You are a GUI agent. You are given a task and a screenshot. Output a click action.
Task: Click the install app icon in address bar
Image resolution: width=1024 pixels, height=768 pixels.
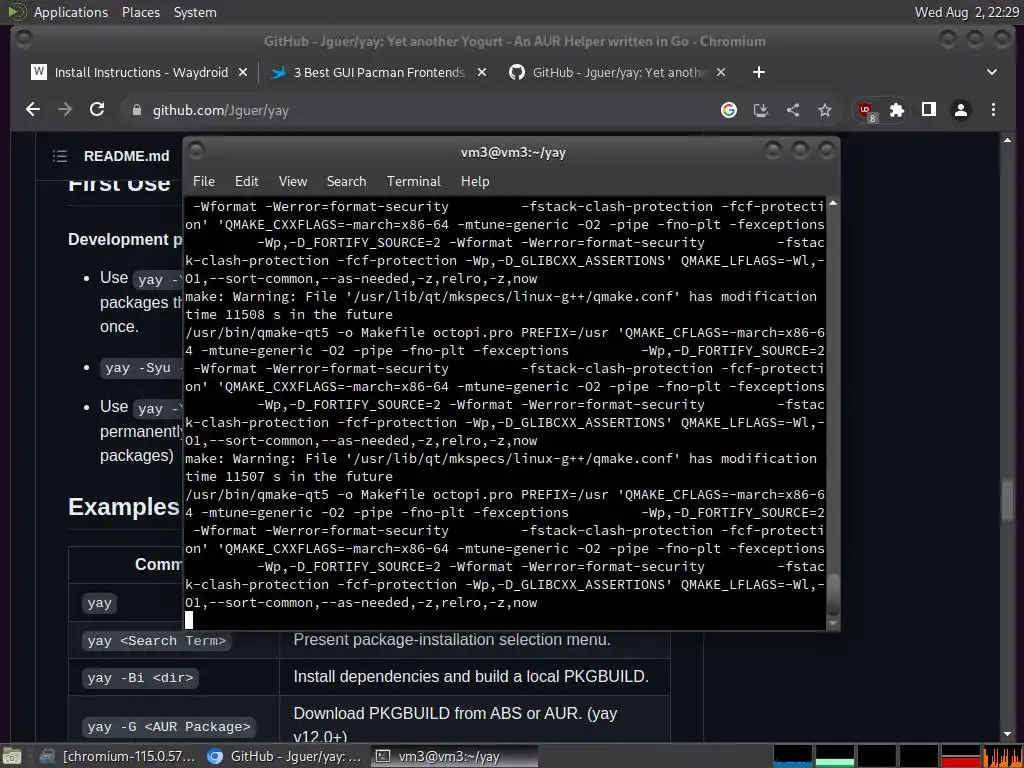pyautogui.click(x=761, y=110)
